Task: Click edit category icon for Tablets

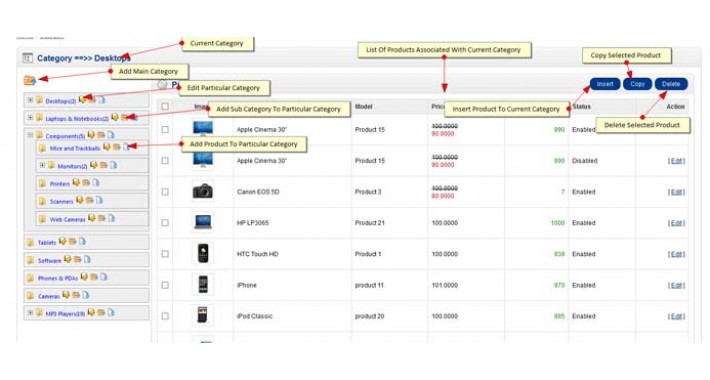Action: point(63,241)
